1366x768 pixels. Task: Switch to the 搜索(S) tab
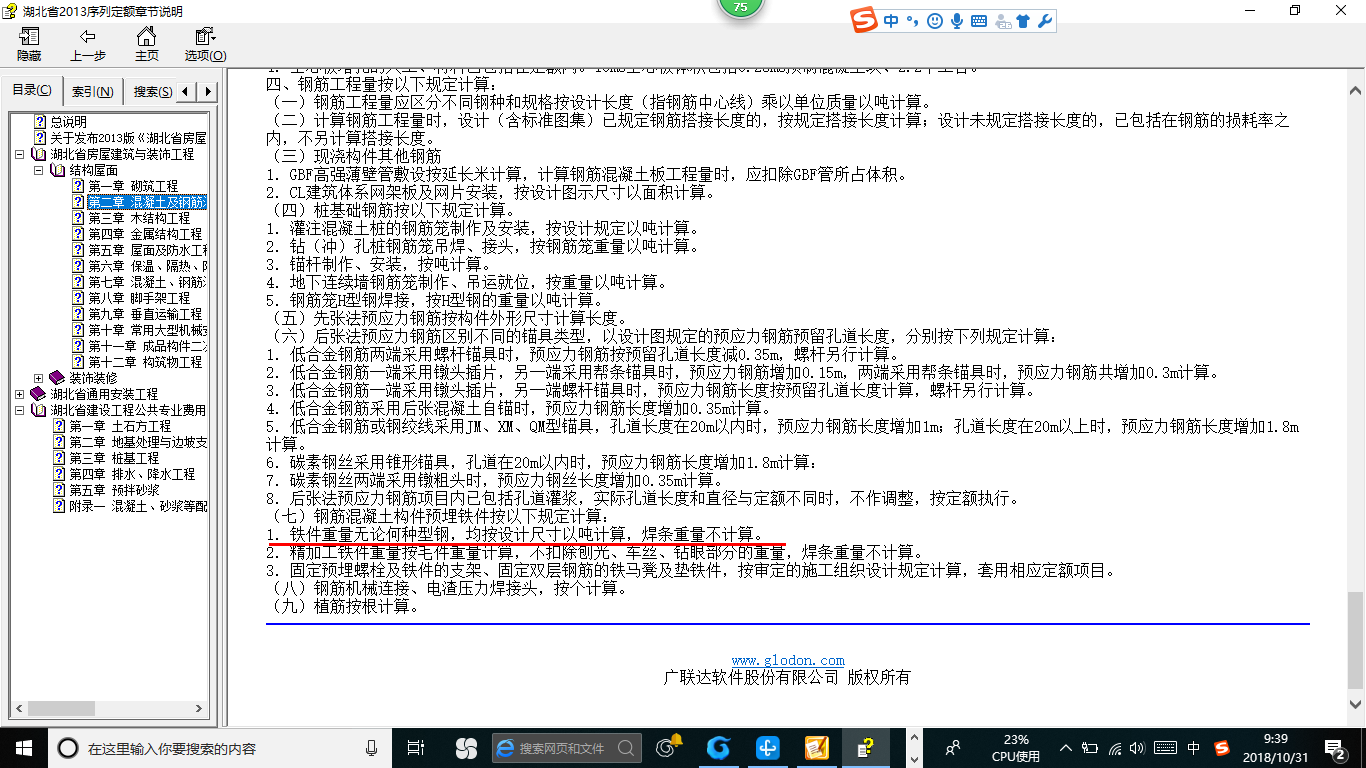pos(152,92)
